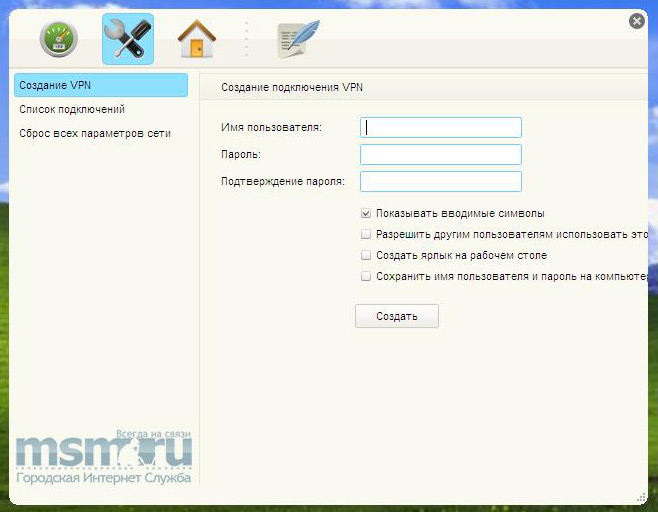This screenshot has width=658, height=512.
Task: Click into the Пароль field
Action: click(441, 154)
